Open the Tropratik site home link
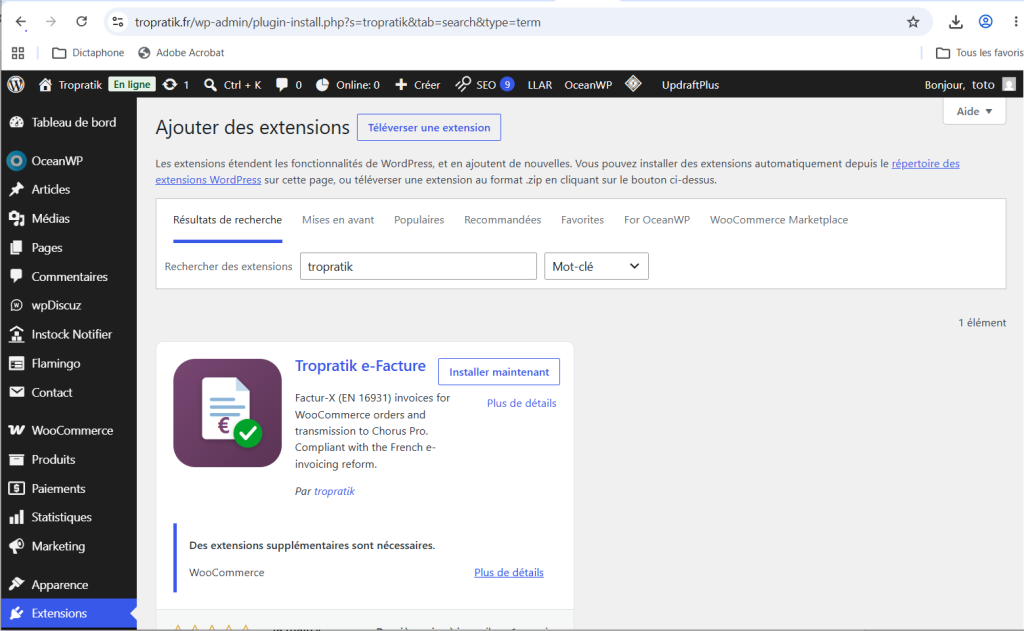The width and height of the screenshot is (1024, 631). pyautogui.click(x=70, y=85)
